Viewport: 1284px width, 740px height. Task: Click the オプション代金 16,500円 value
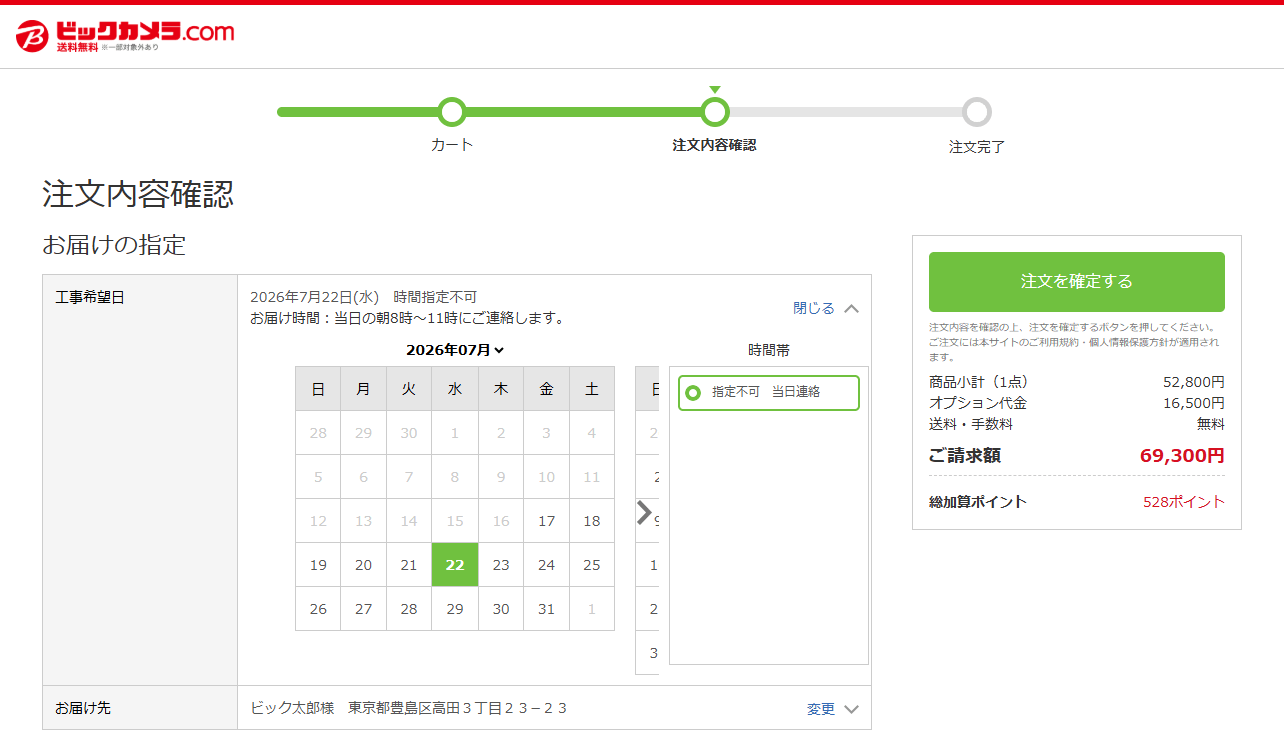pyautogui.click(x=1194, y=403)
